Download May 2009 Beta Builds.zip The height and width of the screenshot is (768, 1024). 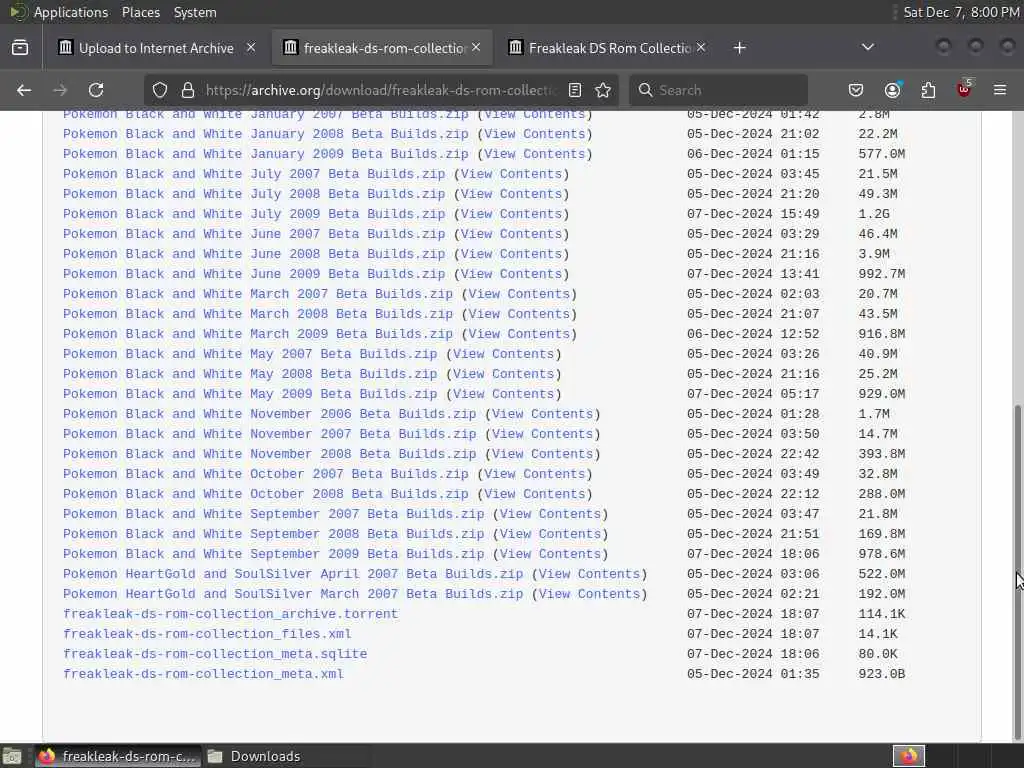pyautogui.click(x=250, y=394)
